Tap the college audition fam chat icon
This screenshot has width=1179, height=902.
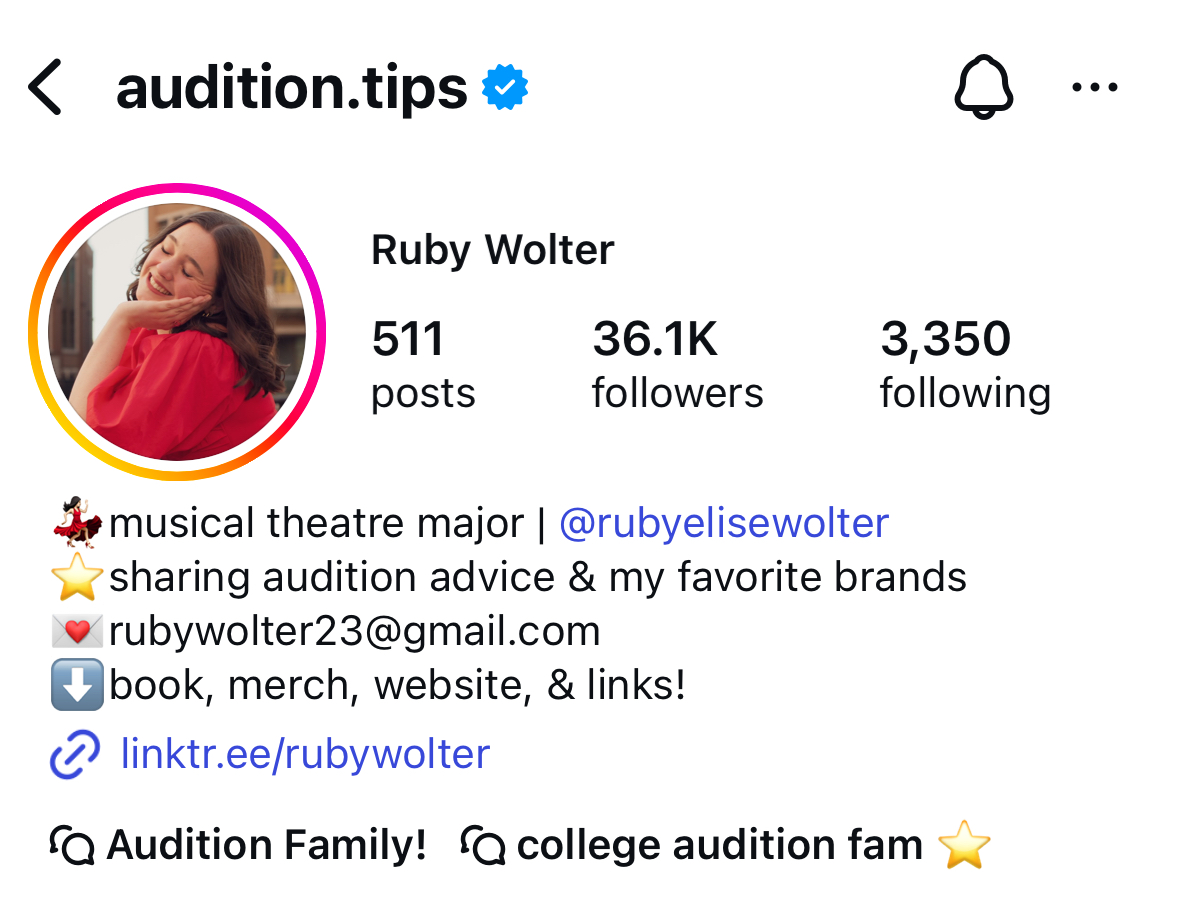484,846
